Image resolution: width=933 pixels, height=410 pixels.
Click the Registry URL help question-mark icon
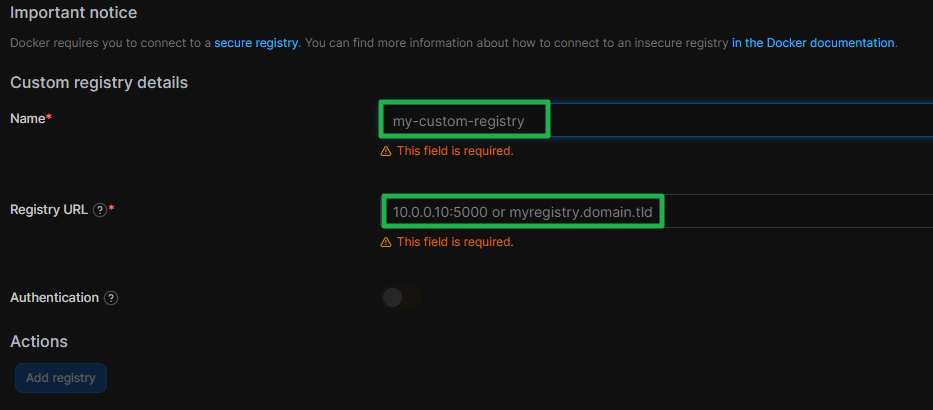click(x=99, y=210)
